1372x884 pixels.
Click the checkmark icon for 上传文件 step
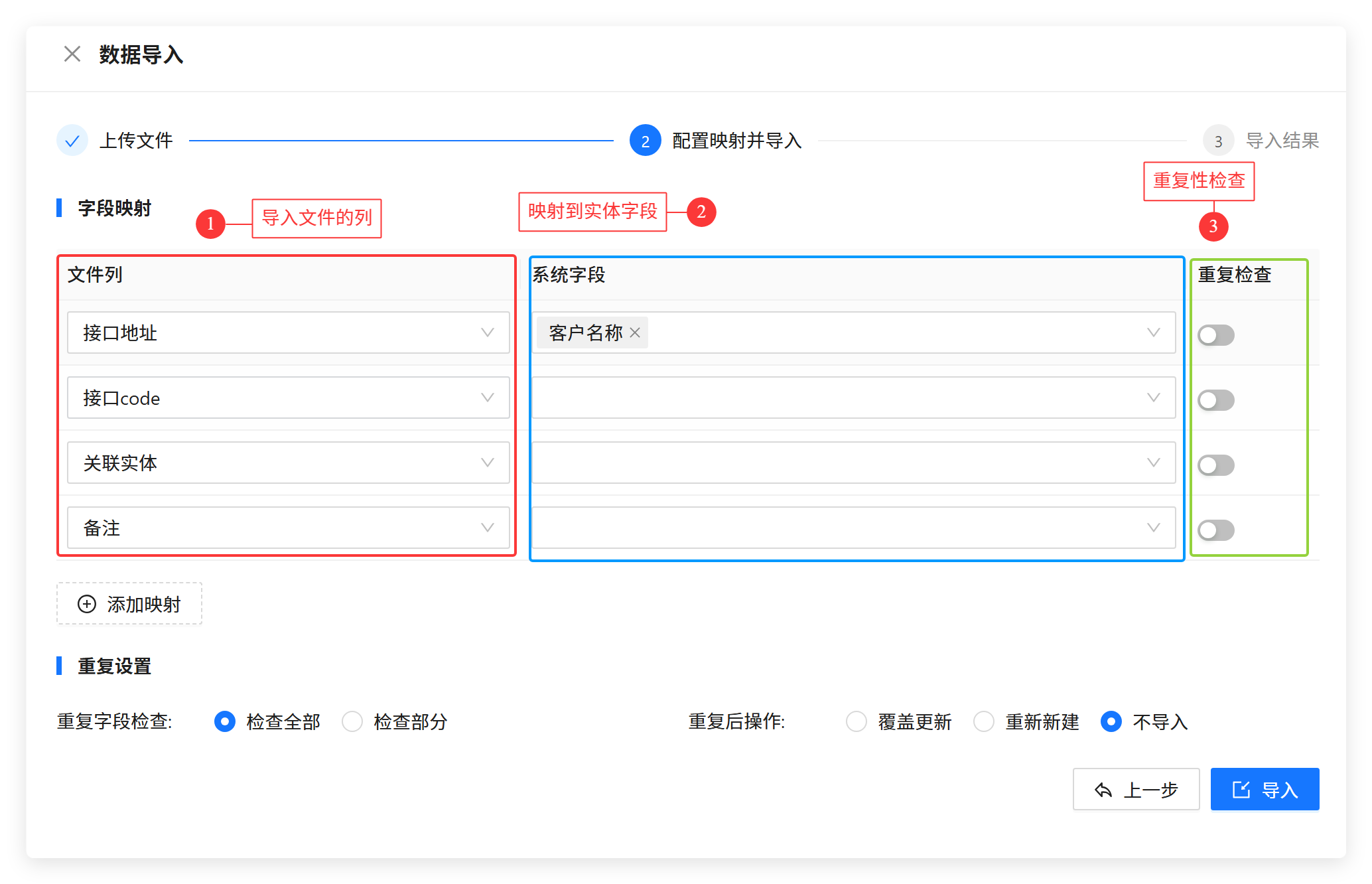[x=72, y=141]
